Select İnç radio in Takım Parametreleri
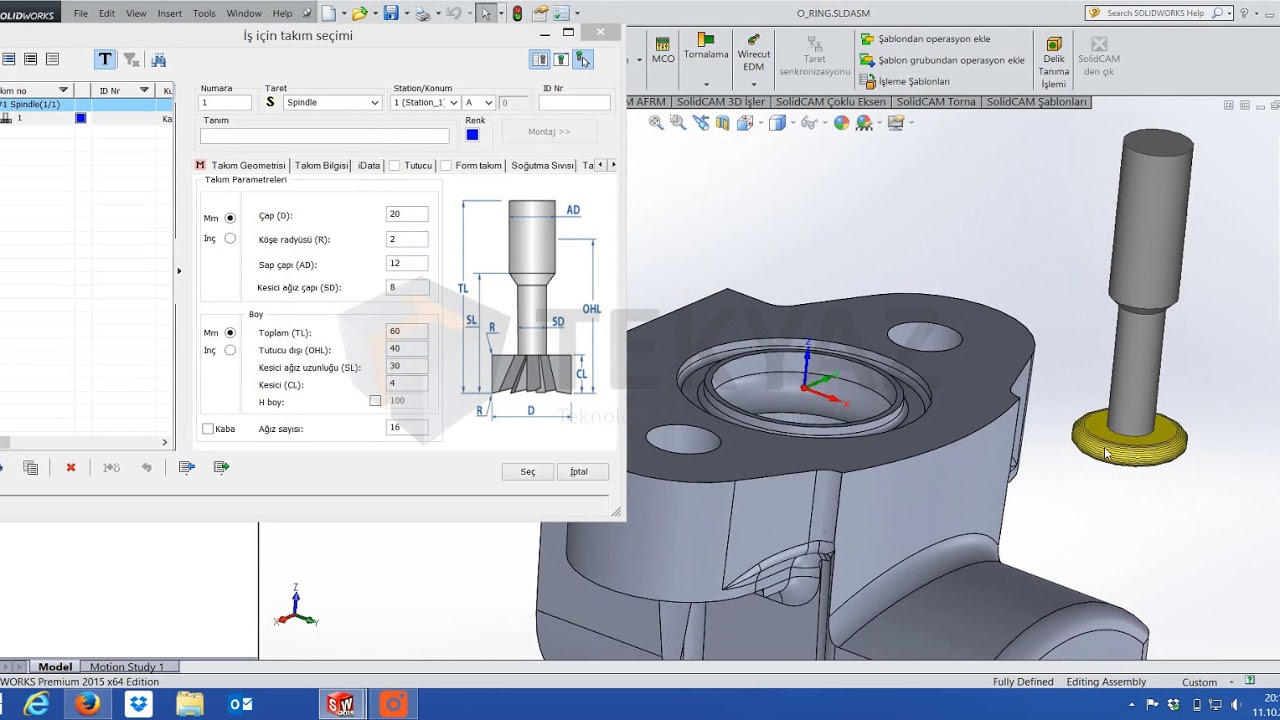This screenshot has height=720, width=1280. pos(230,238)
